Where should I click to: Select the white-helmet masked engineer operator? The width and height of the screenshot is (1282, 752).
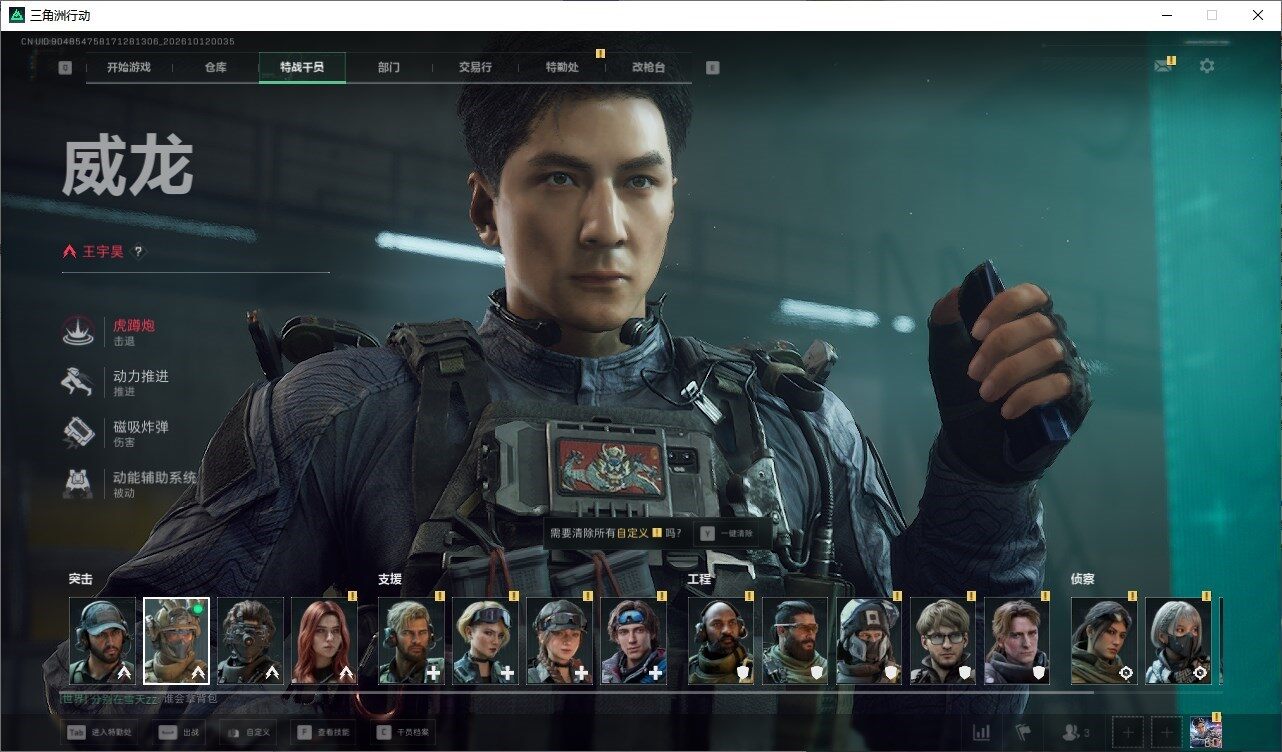tap(869, 641)
